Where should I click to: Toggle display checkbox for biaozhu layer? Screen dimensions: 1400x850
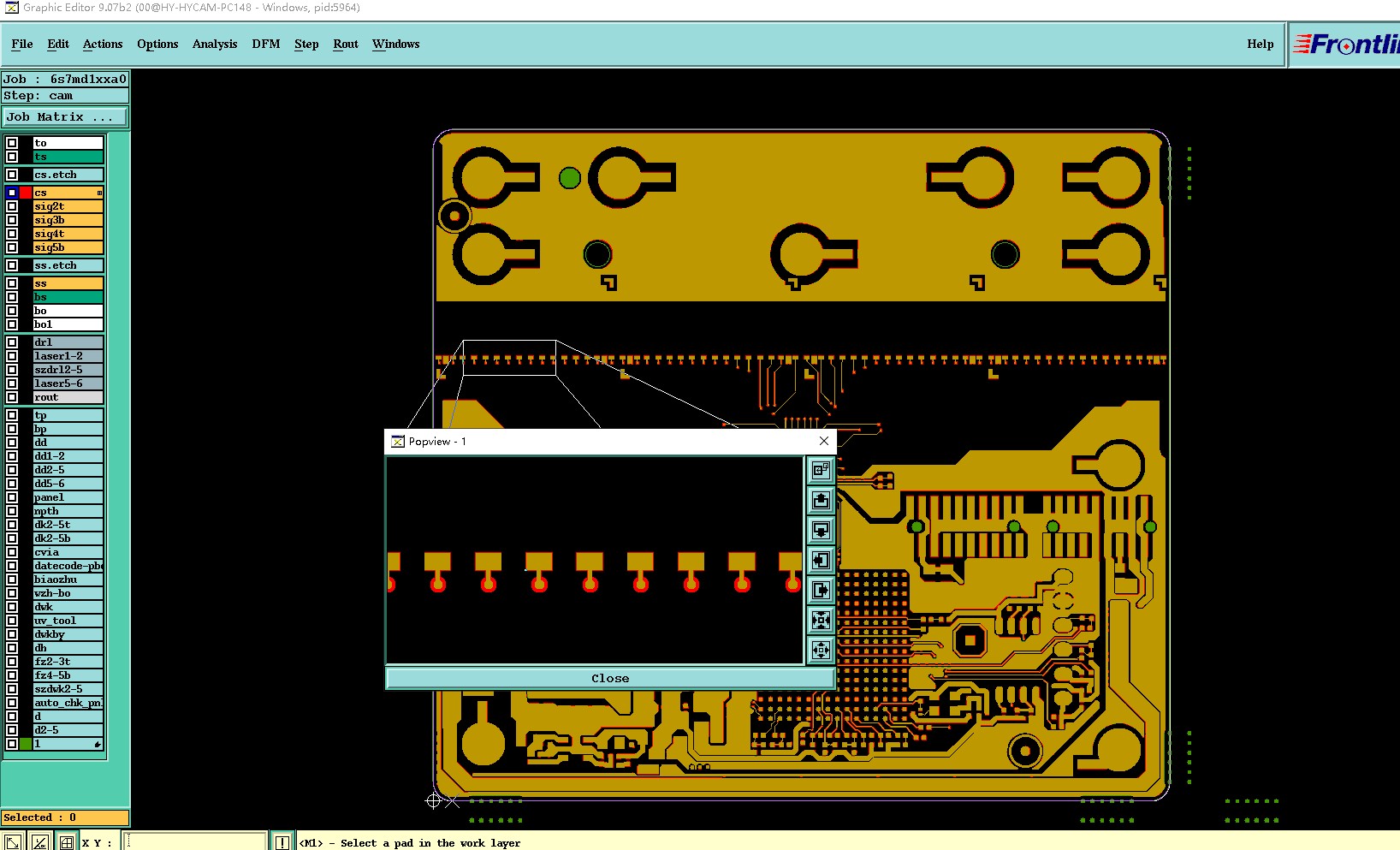pyautogui.click(x=12, y=580)
